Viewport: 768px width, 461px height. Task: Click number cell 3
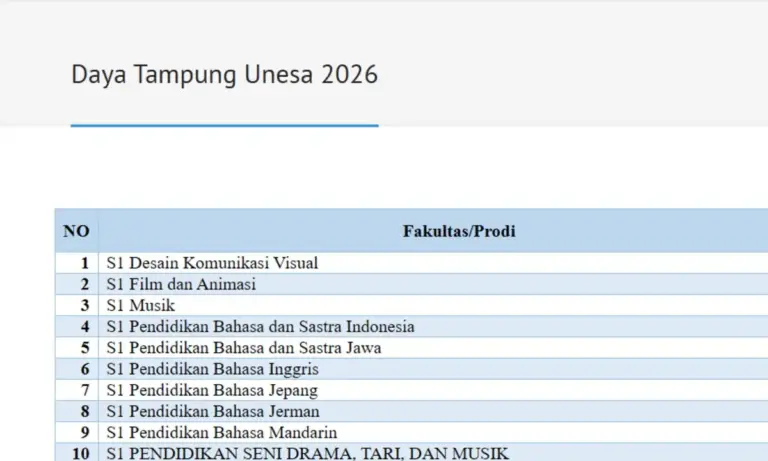pyautogui.click(x=77, y=305)
